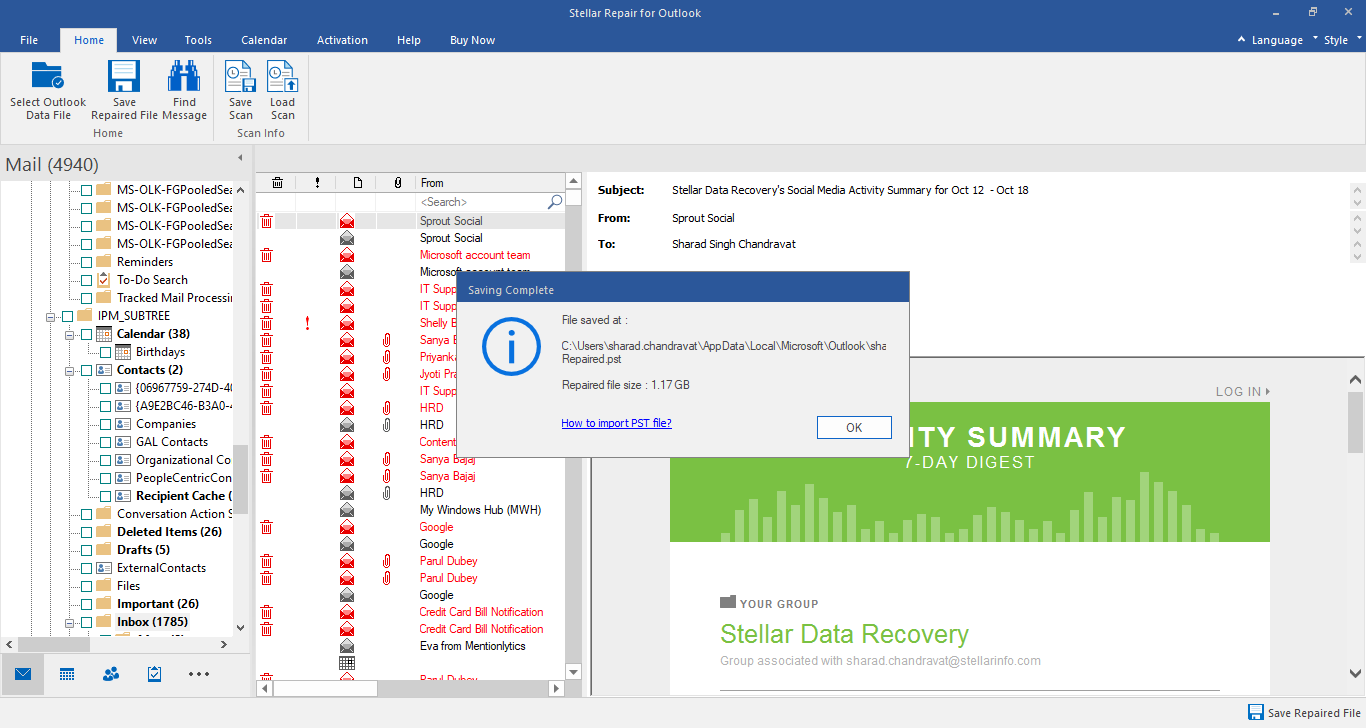Sort by attachment column header
Screen dimensions: 1366x728
point(397,183)
